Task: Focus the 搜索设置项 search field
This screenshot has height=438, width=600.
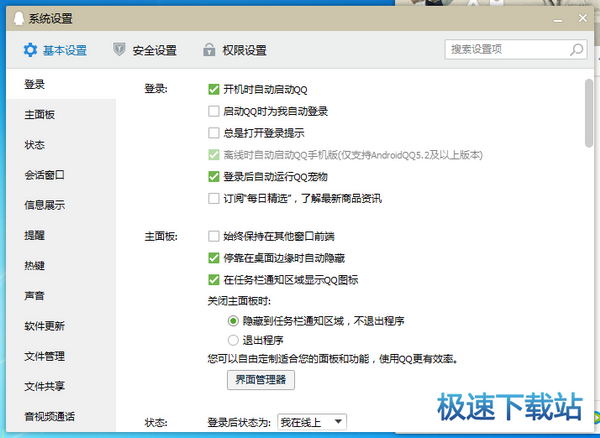Action: [516, 49]
